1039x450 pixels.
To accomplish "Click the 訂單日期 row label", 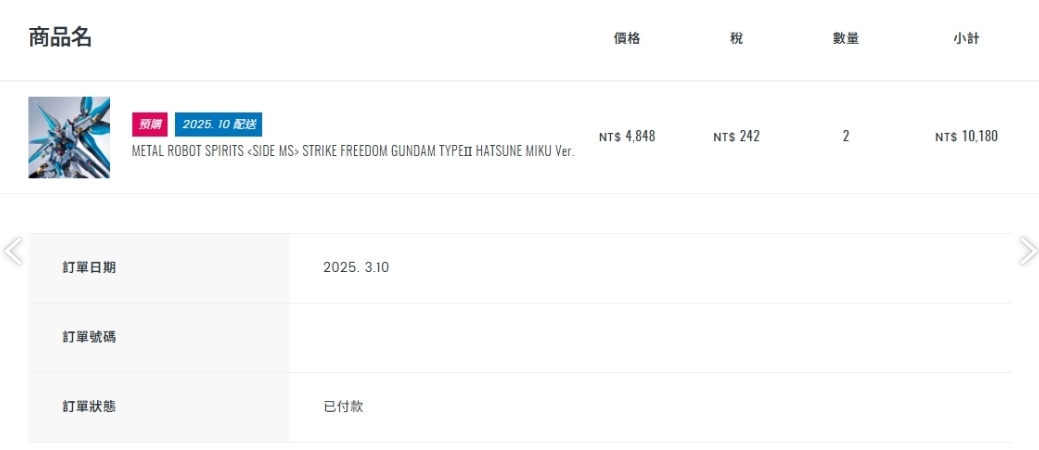I will point(89,268).
